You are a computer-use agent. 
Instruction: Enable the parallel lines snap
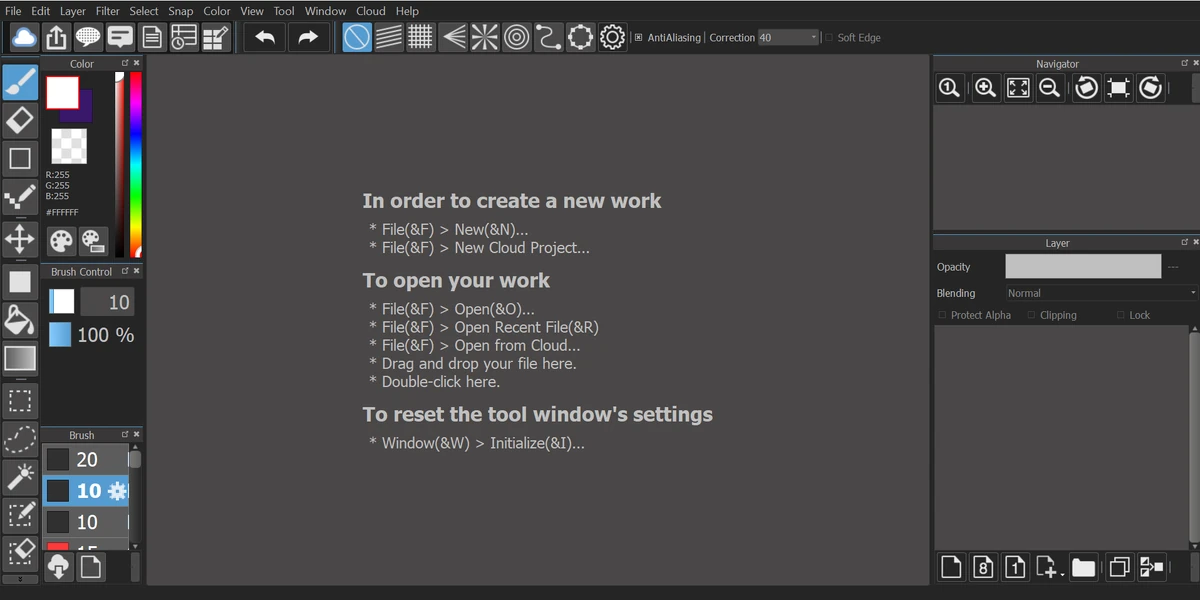pos(389,38)
